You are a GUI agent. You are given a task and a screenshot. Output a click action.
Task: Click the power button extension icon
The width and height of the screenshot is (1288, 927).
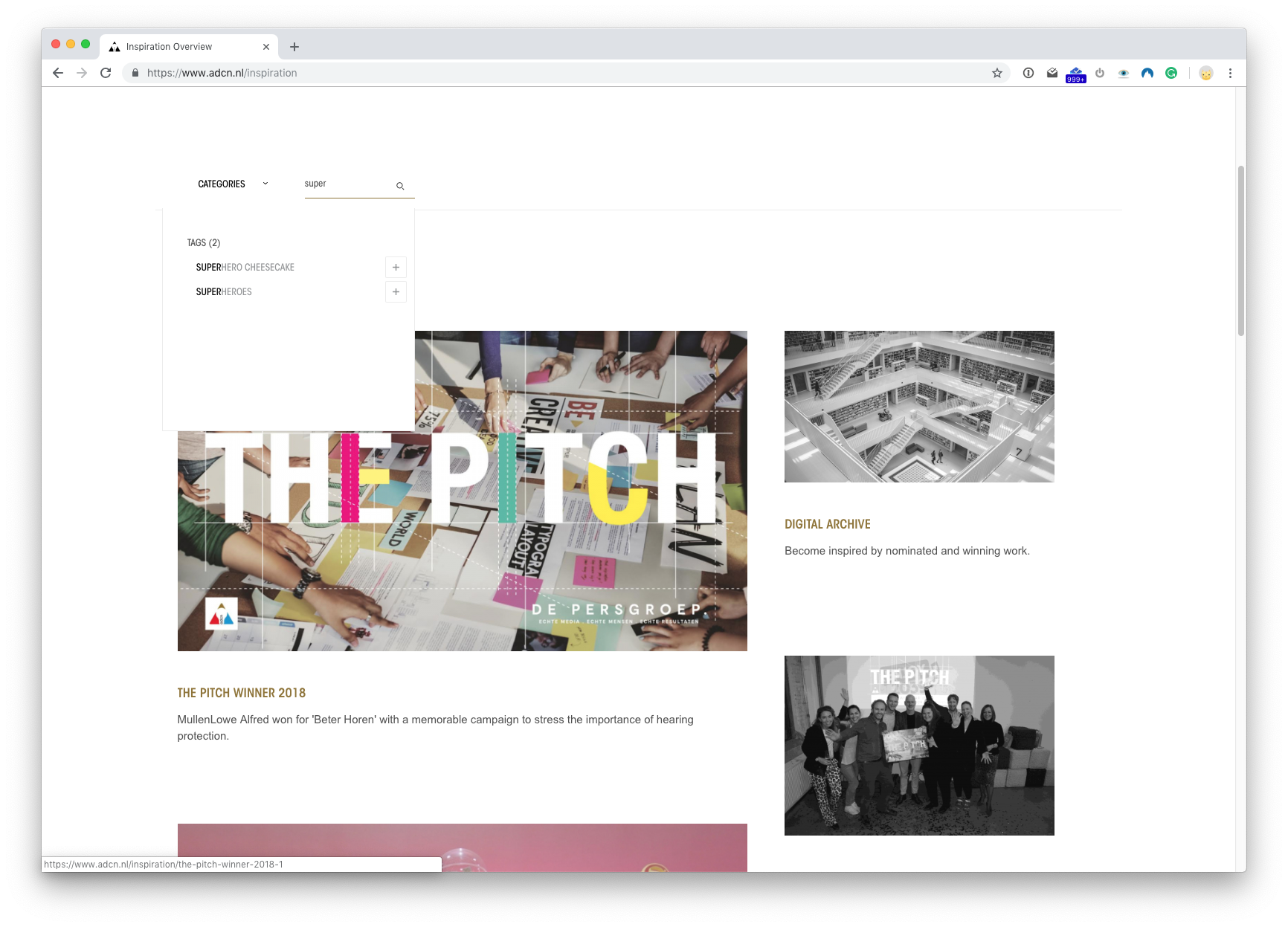tap(1099, 73)
